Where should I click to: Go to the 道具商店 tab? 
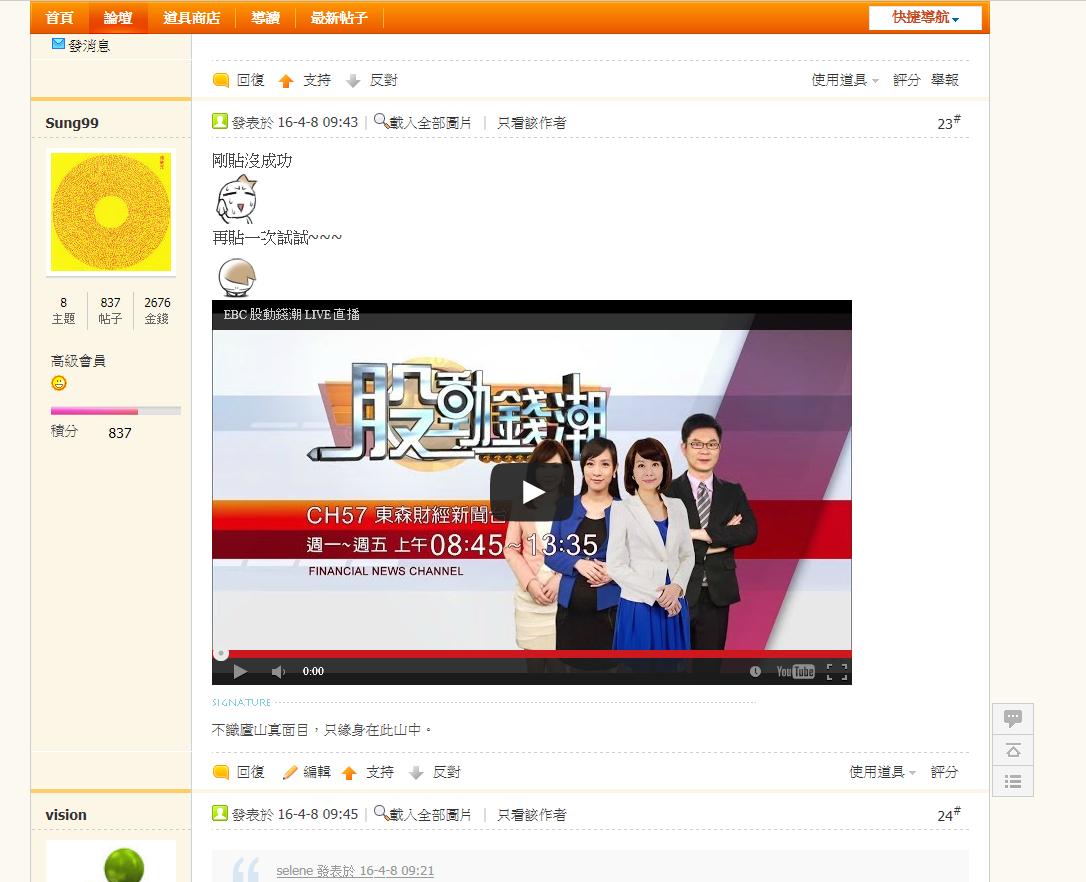point(192,17)
